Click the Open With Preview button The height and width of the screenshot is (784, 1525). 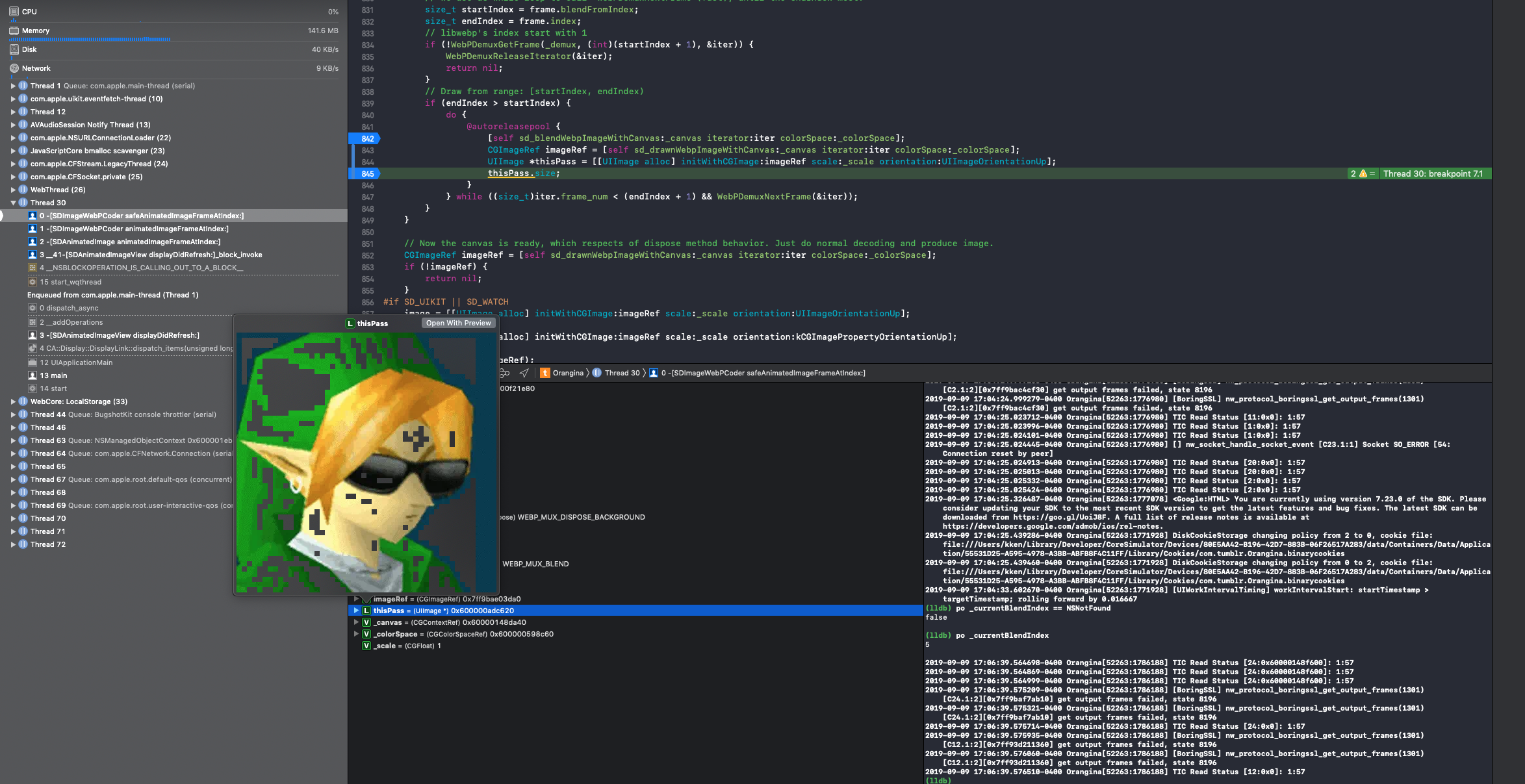(458, 323)
